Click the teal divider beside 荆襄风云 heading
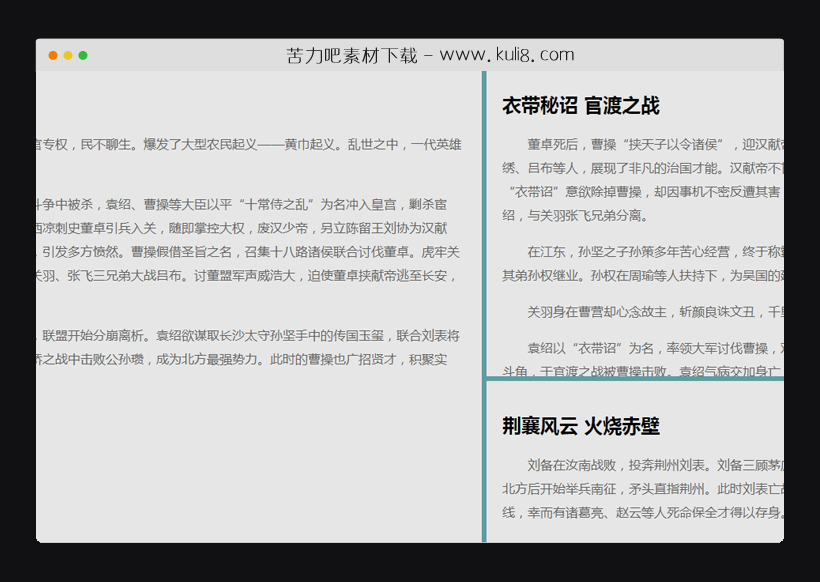Screen dimensions: 820x582 pyautogui.click(x=486, y=426)
